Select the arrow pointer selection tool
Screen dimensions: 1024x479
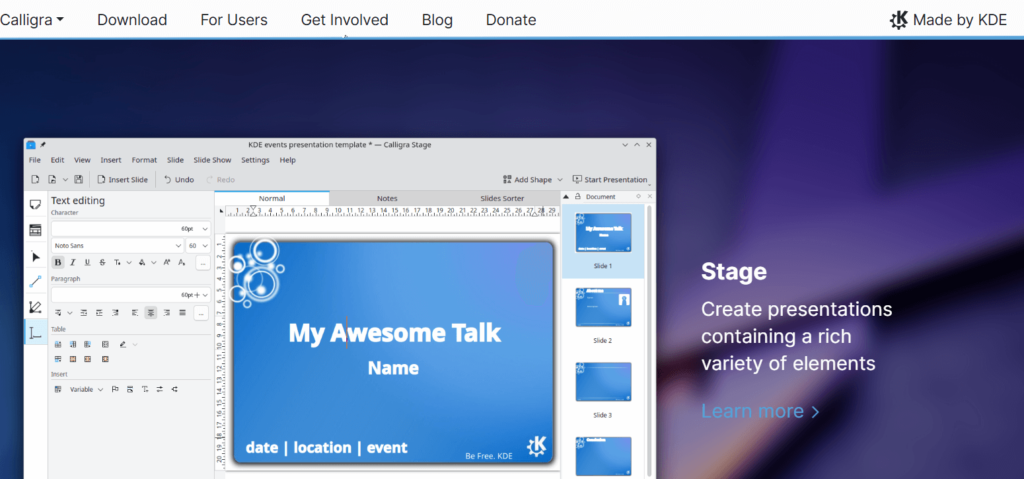click(35, 257)
